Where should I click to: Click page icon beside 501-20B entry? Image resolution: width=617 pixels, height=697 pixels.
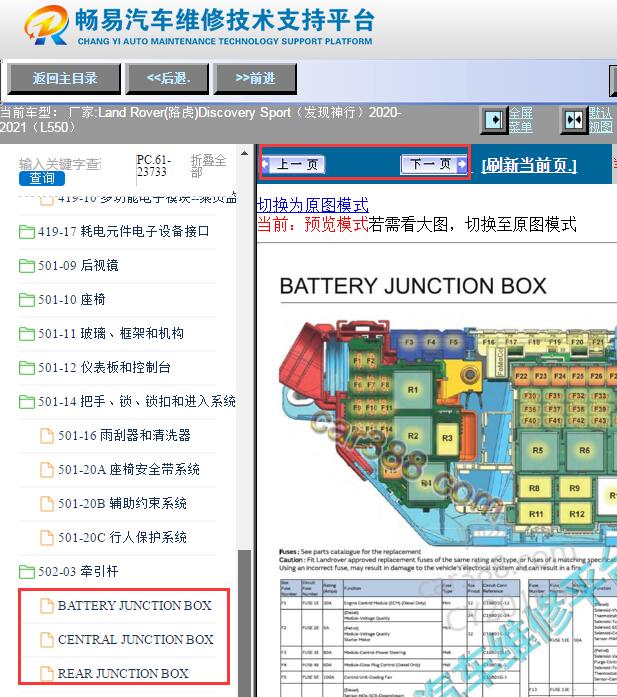point(47,504)
